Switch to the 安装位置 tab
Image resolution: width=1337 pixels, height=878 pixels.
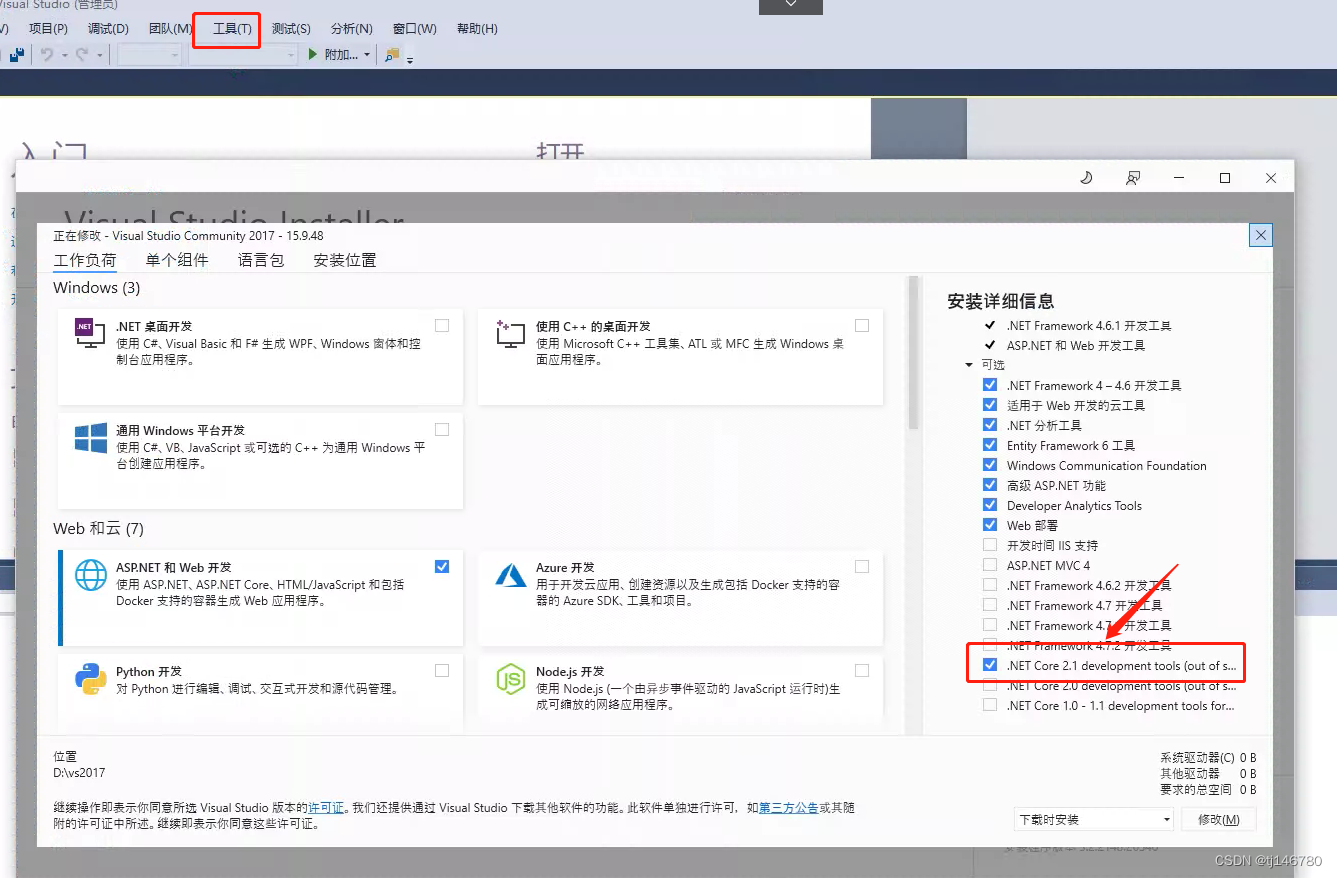345,260
